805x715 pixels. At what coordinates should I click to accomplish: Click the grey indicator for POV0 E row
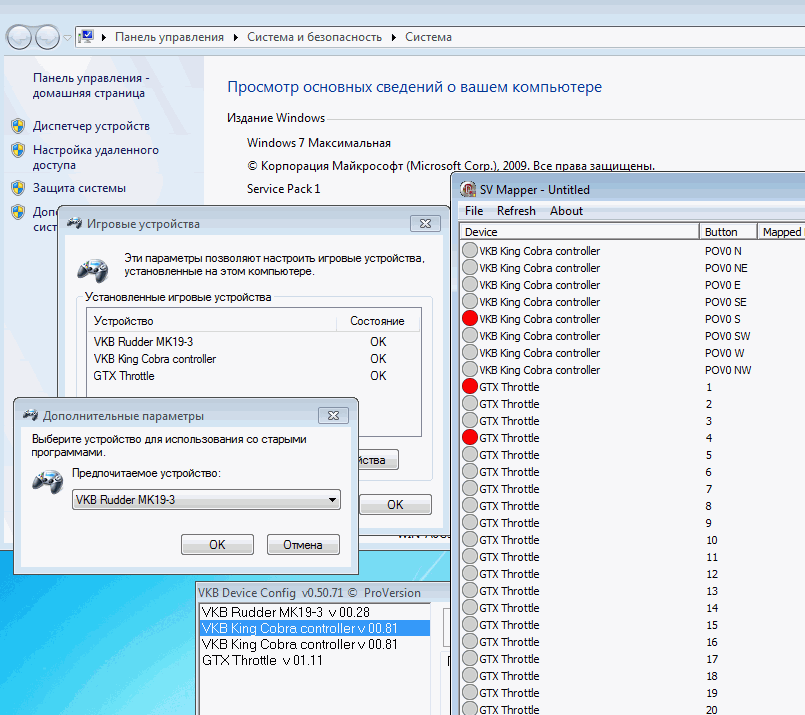(x=470, y=284)
